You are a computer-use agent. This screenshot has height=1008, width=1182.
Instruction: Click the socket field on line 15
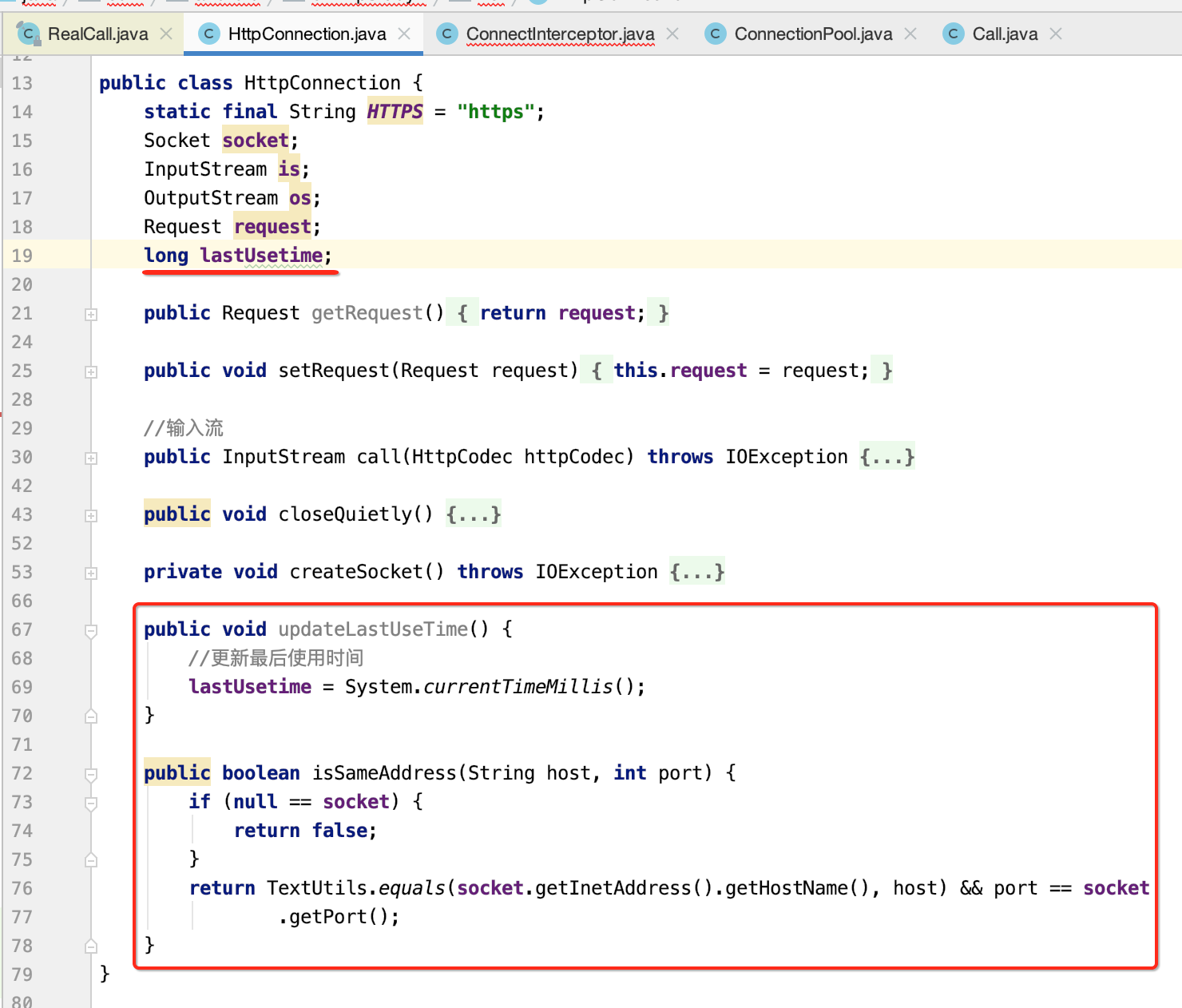(256, 141)
